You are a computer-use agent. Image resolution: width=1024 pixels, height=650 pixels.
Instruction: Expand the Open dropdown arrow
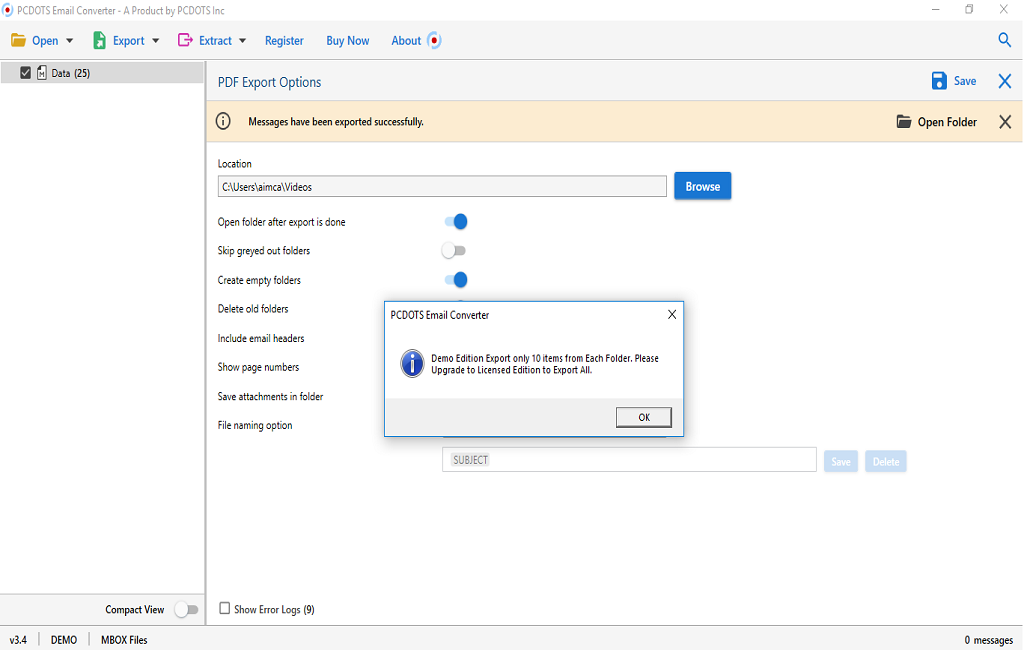pos(70,41)
